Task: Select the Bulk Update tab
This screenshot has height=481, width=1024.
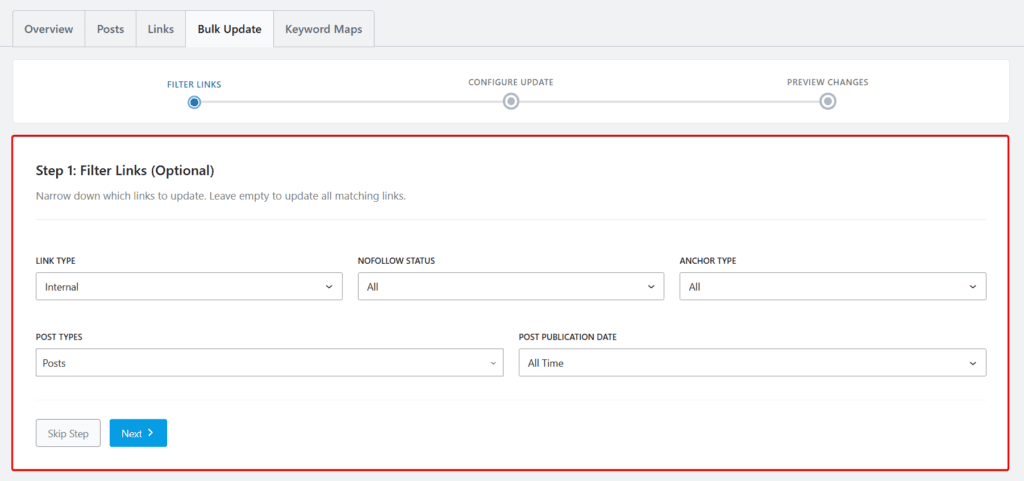Action: click(229, 29)
